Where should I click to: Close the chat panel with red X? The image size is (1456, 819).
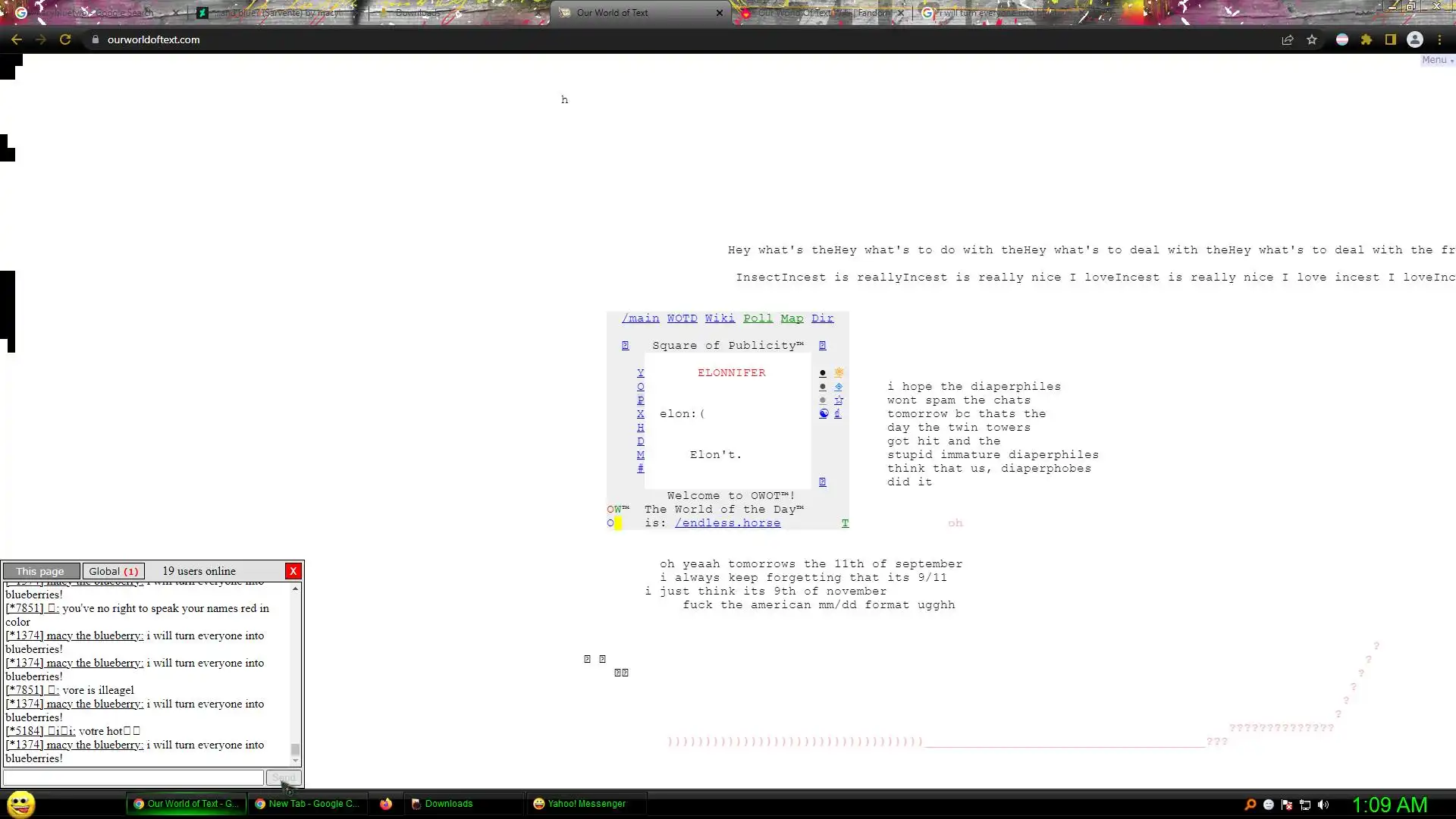point(293,571)
